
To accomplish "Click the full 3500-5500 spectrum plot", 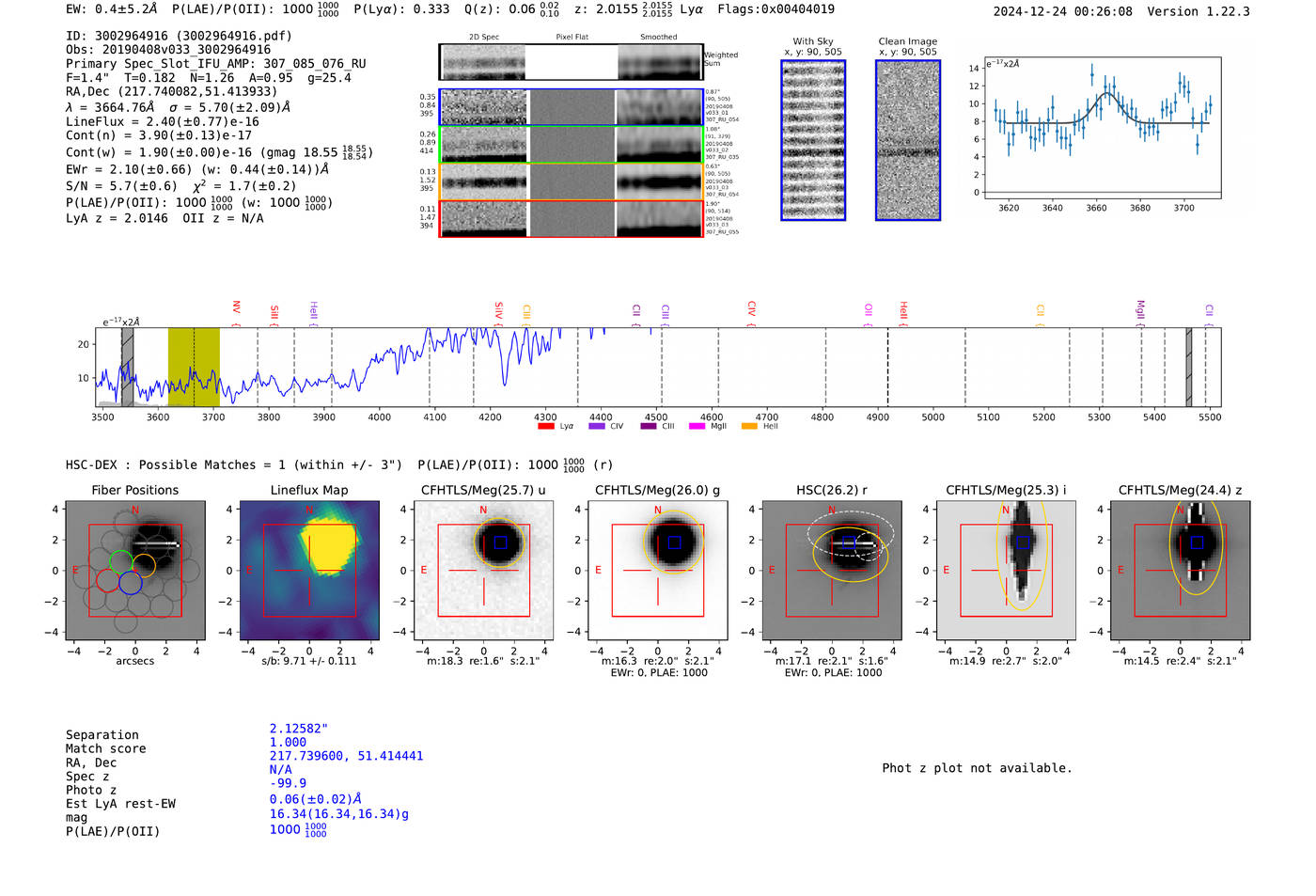I will pos(657,367).
